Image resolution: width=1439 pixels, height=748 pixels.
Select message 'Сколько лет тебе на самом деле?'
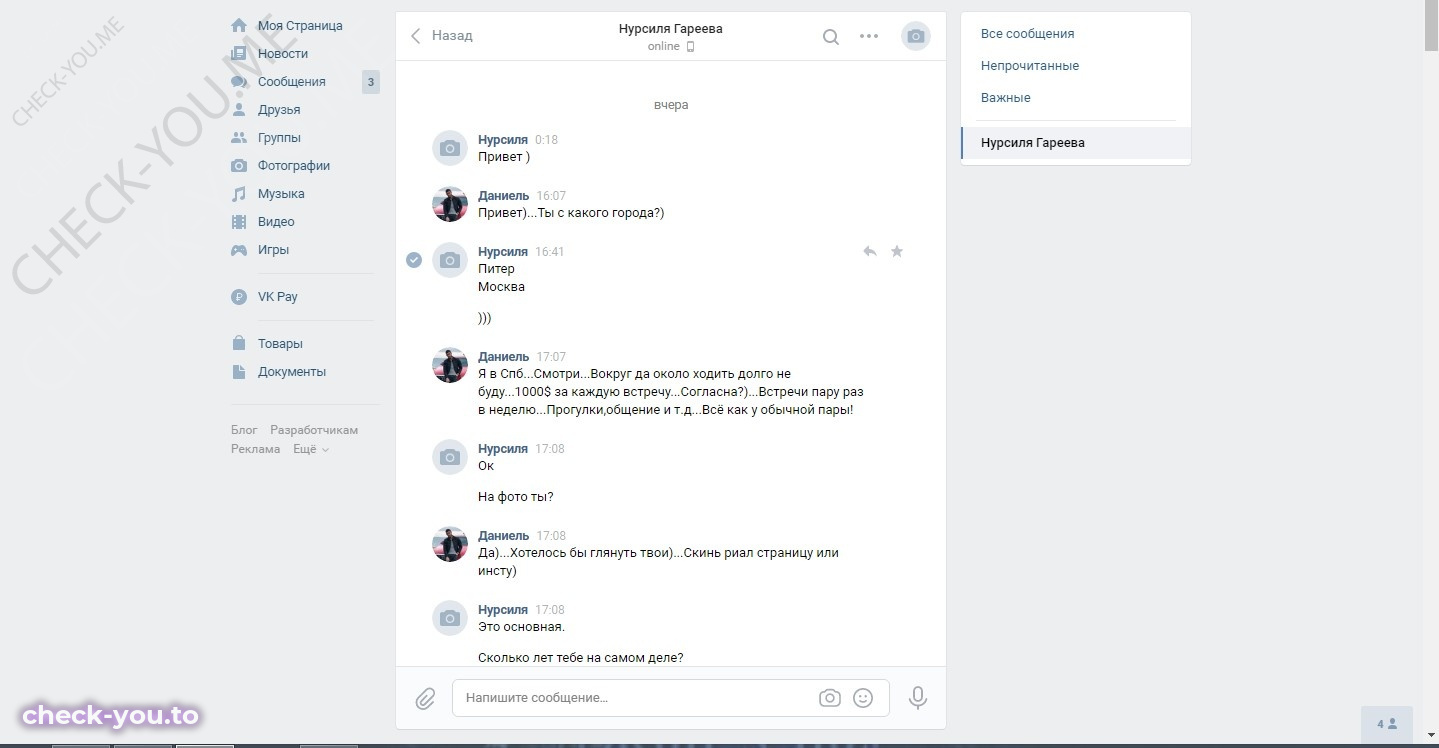coord(580,657)
